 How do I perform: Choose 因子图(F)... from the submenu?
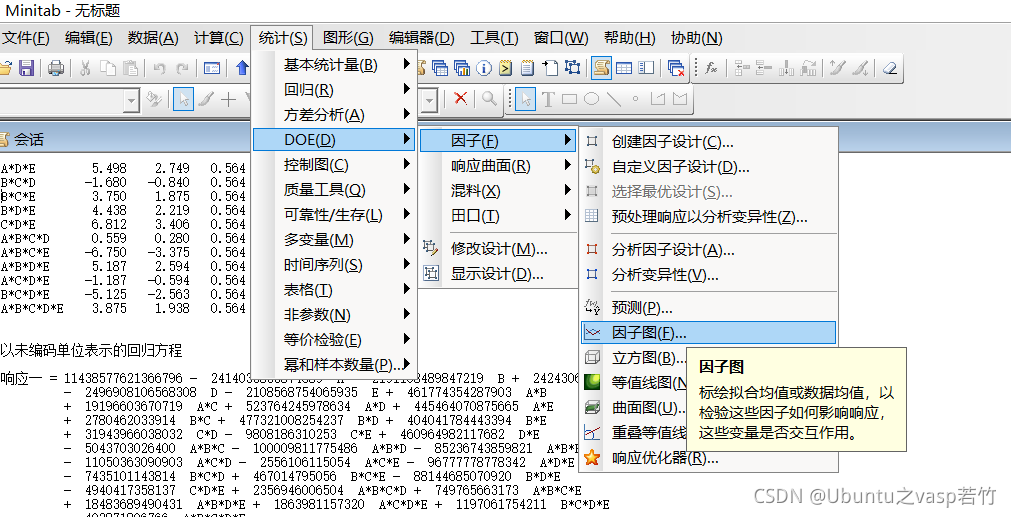(709, 333)
